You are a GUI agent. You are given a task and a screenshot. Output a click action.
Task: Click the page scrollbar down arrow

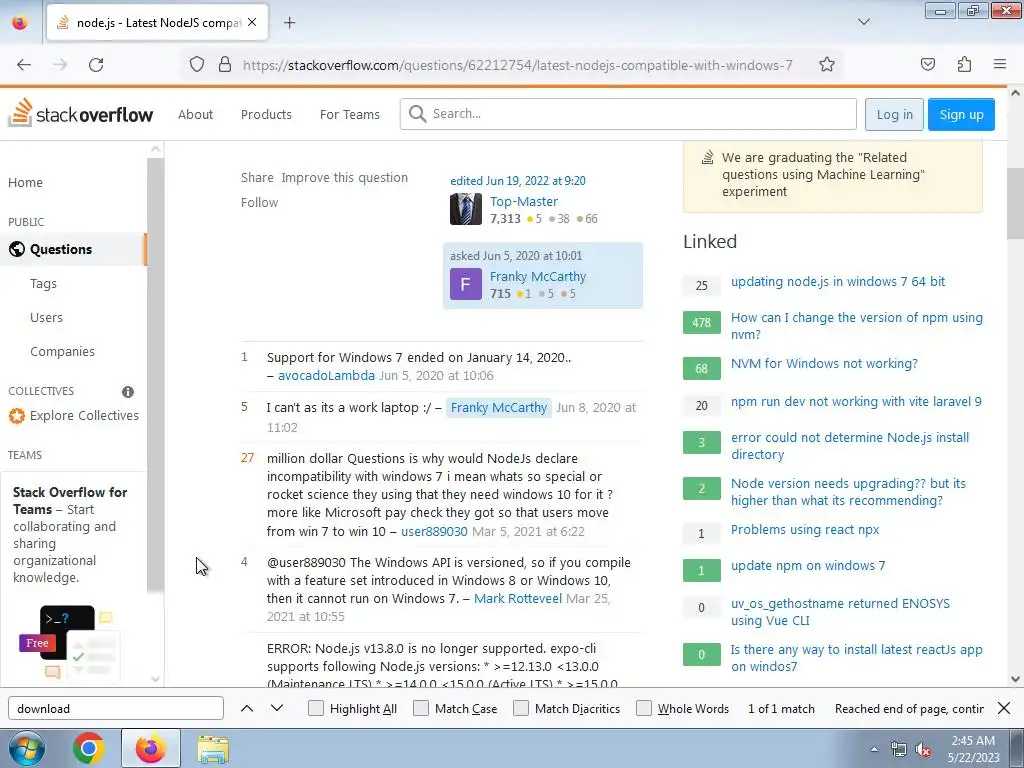coord(1015,679)
